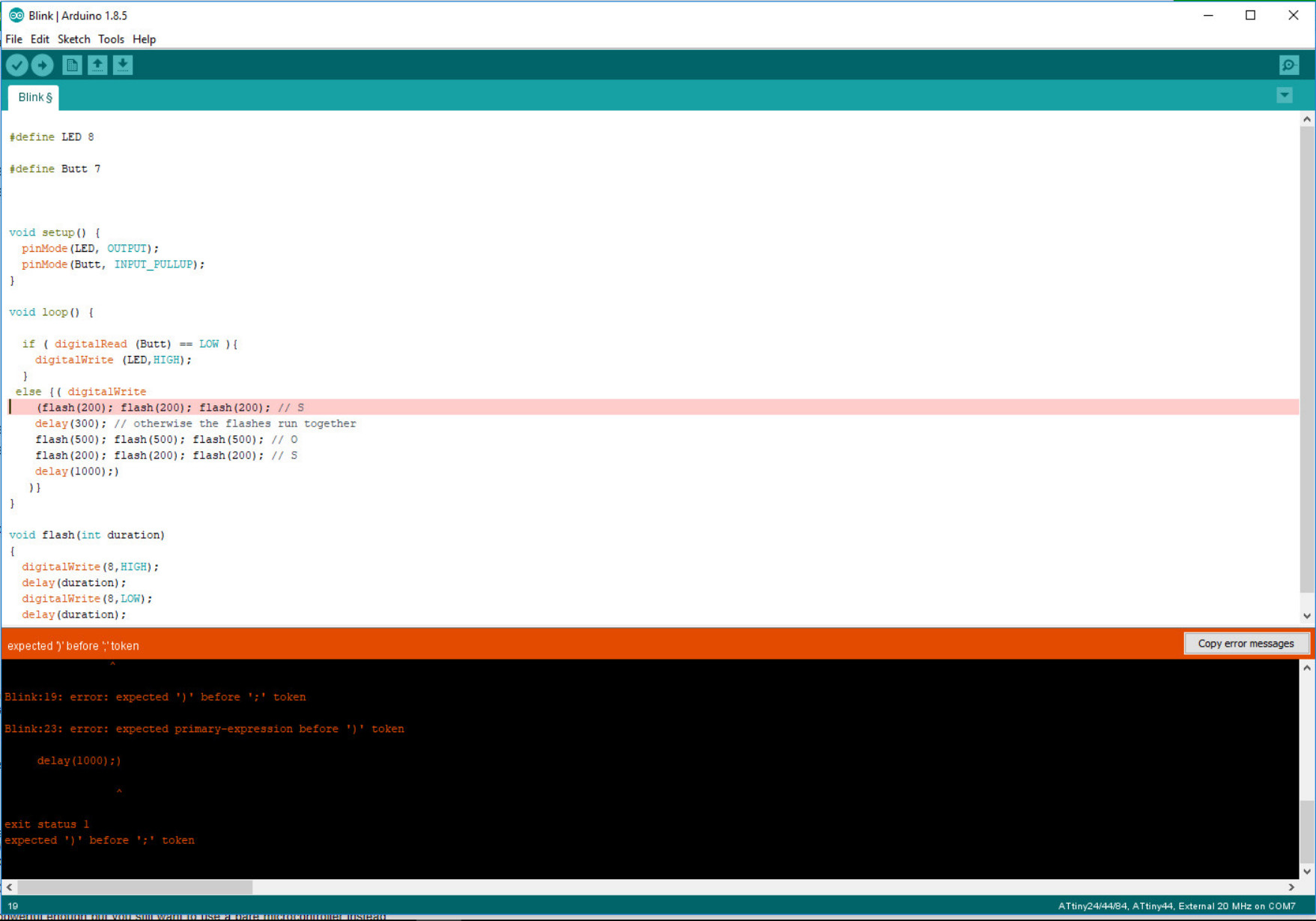Image resolution: width=1316 pixels, height=921 pixels.
Task: Click the Arduino logo in the title bar
Action: point(16,15)
